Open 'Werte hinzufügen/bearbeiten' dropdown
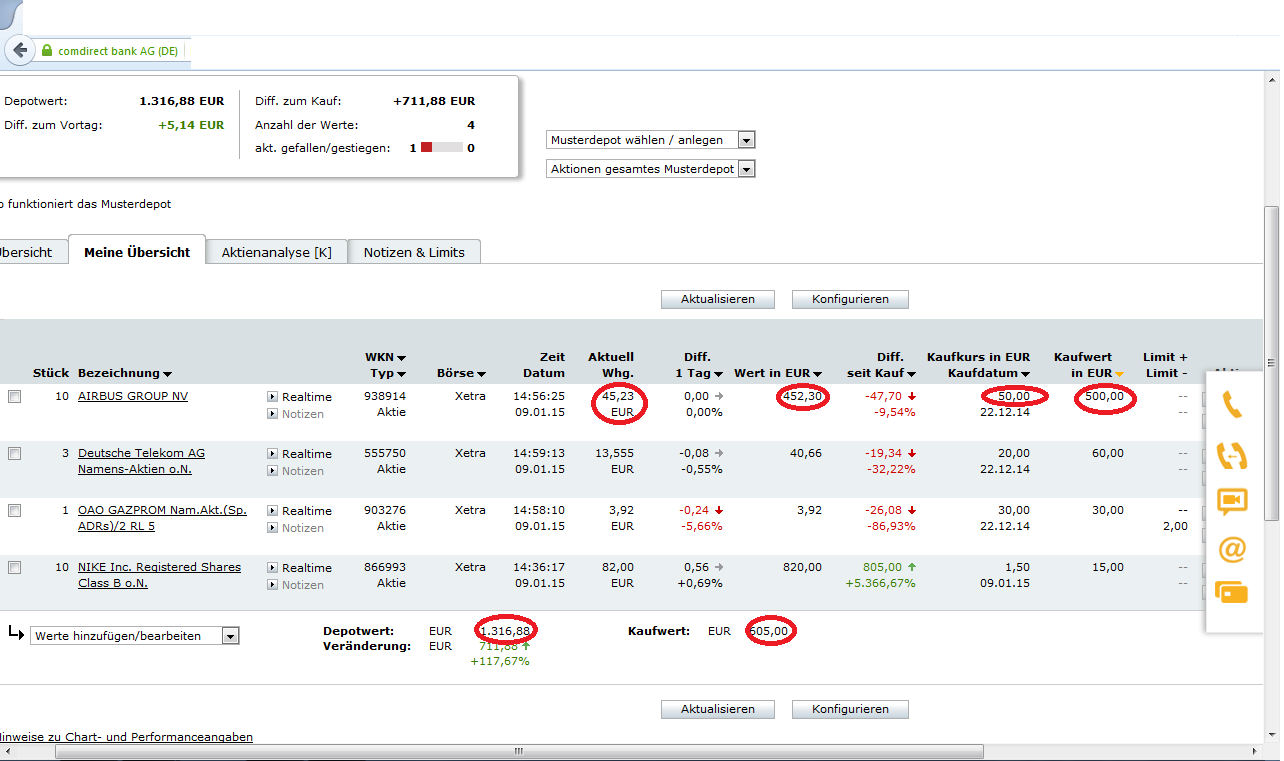This screenshot has height=761, width=1284. 135,636
